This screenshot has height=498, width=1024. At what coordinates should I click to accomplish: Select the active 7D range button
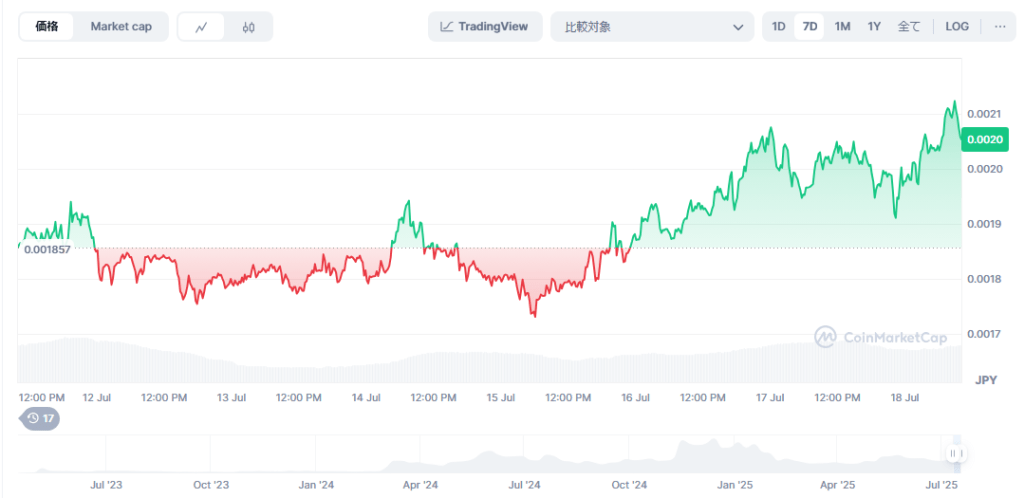[809, 27]
